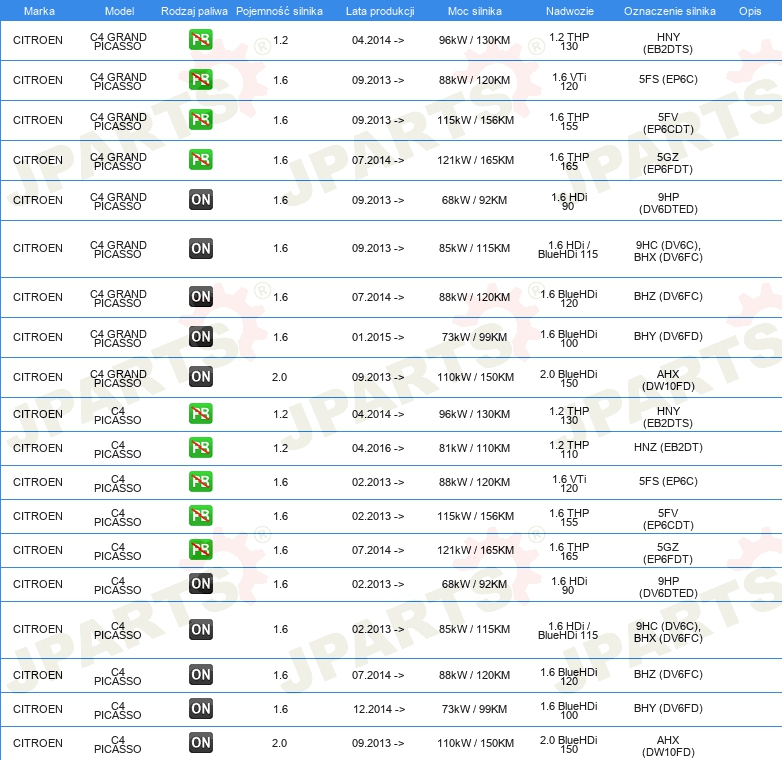Click petrol icon in C4 Picasso 1.2 THP 130 row
Image resolution: width=782 pixels, height=760 pixels.
(200, 414)
